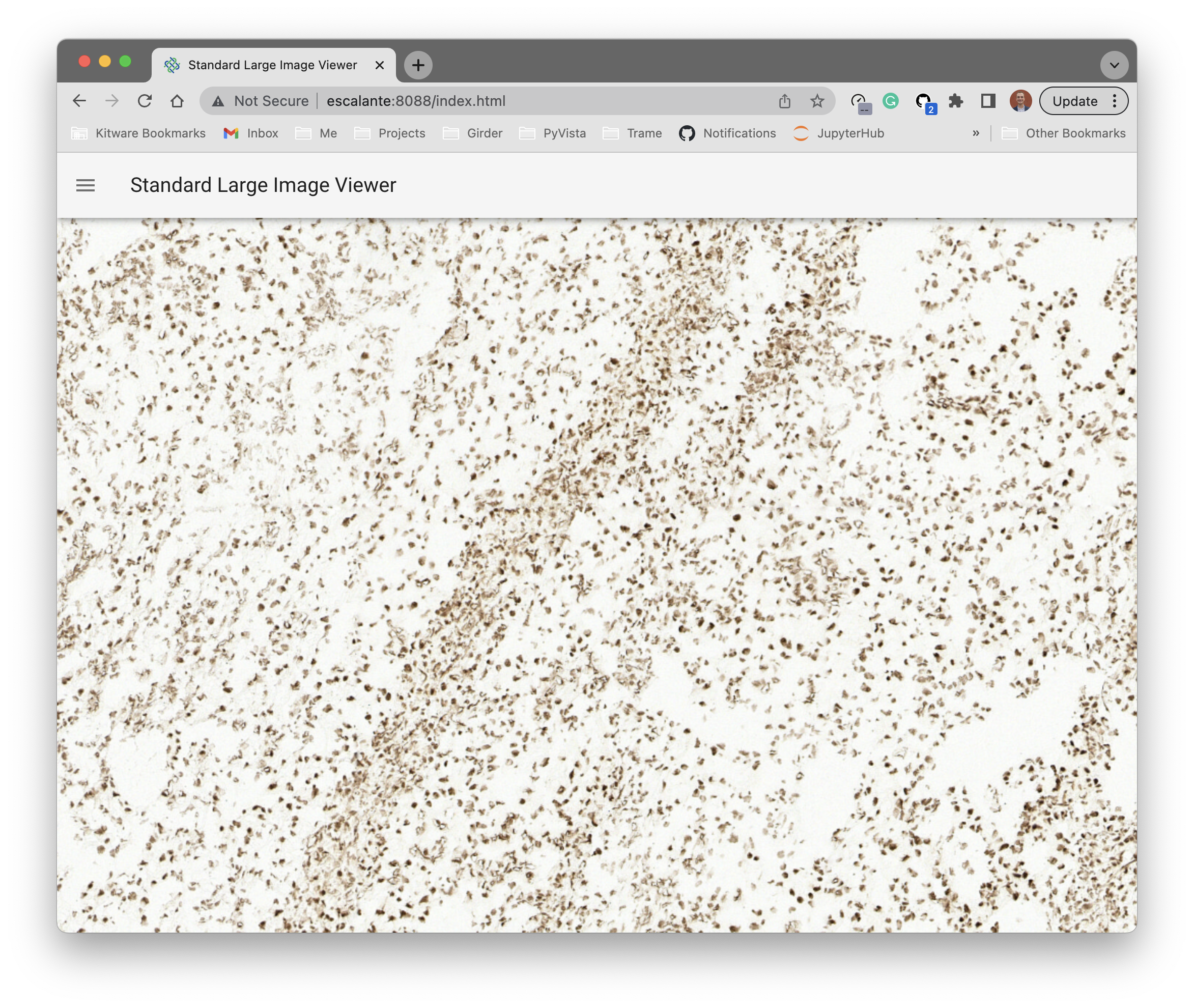
Task: Go to the browser home page
Action: pyautogui.click(x=177, y=101)
